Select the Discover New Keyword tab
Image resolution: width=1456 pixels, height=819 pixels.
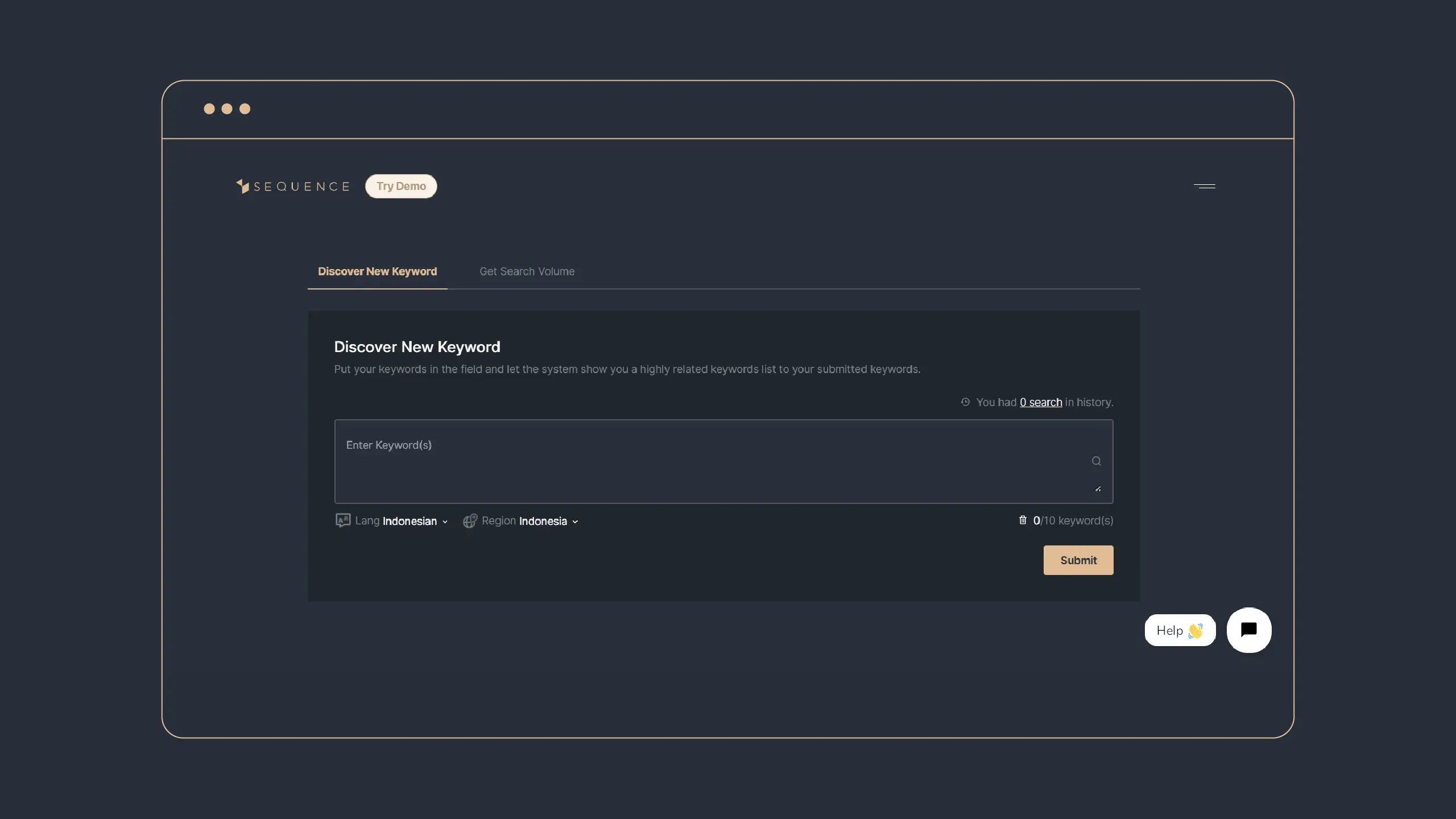click(x=377, y=272)
